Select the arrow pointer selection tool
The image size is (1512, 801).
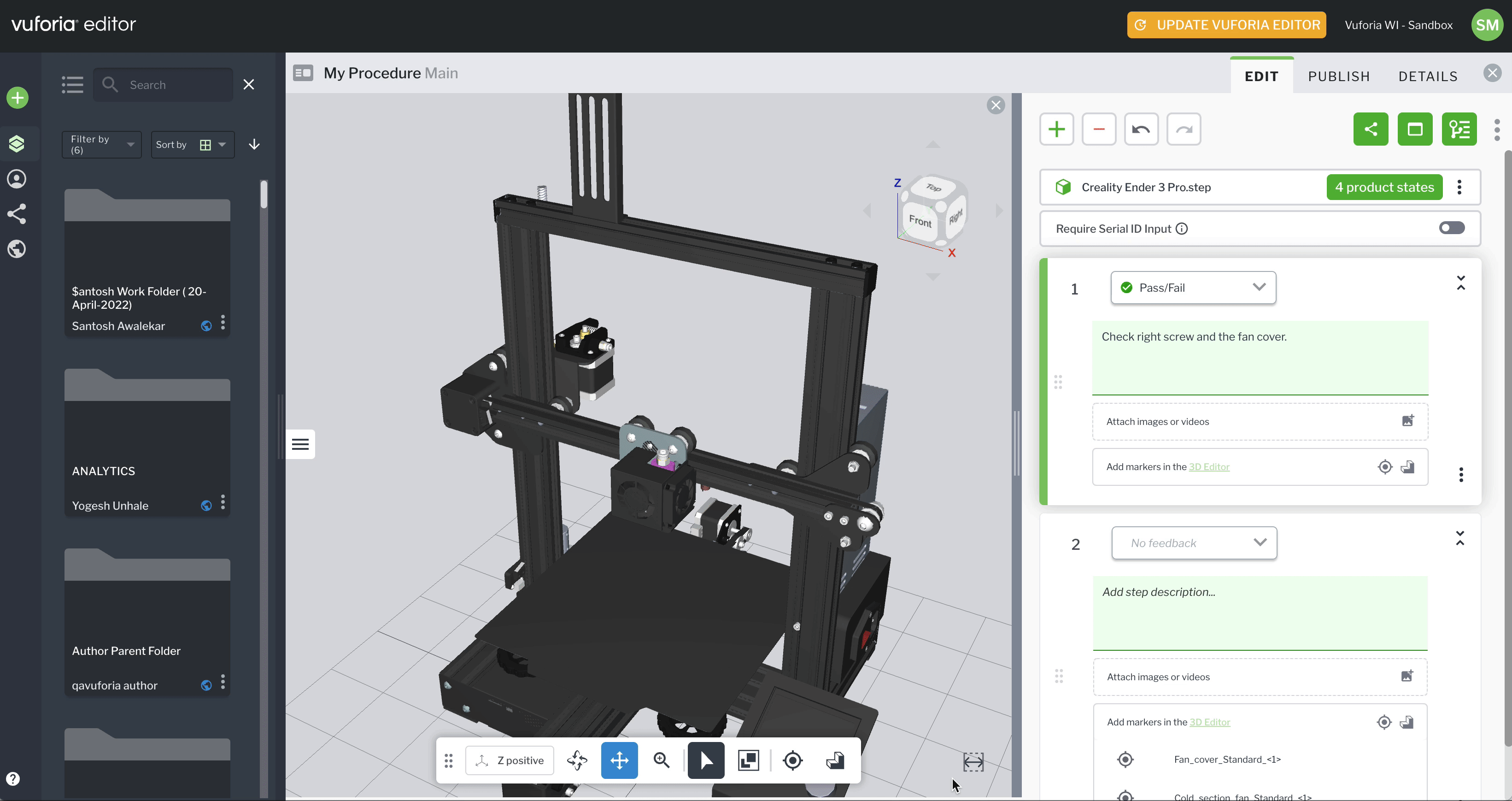(x=705, y=760)
